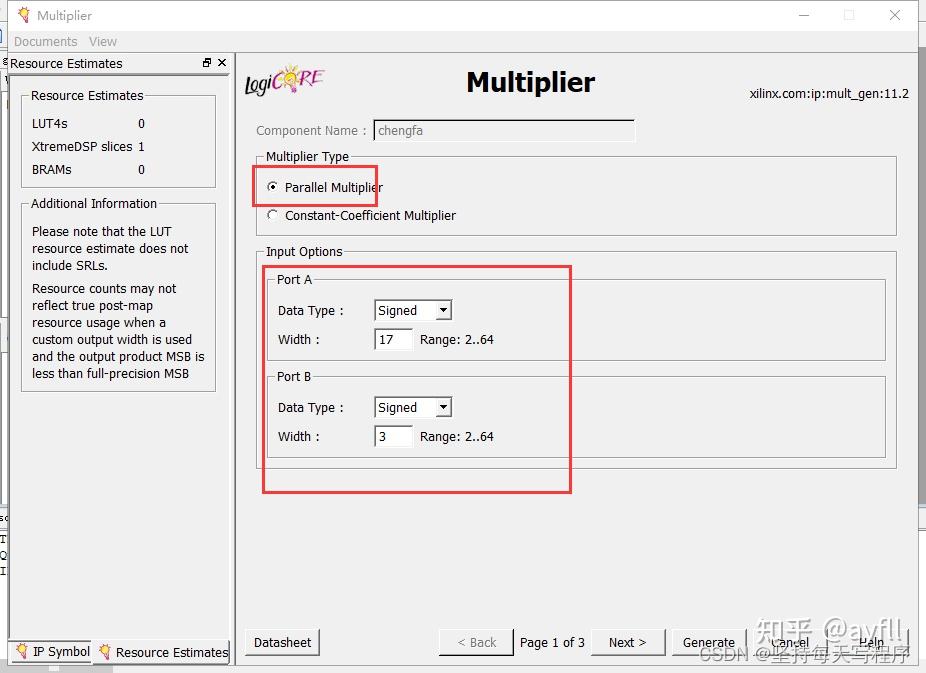
Task: Switch to the IP Symbol tab
Action: [x=56, y=652]
